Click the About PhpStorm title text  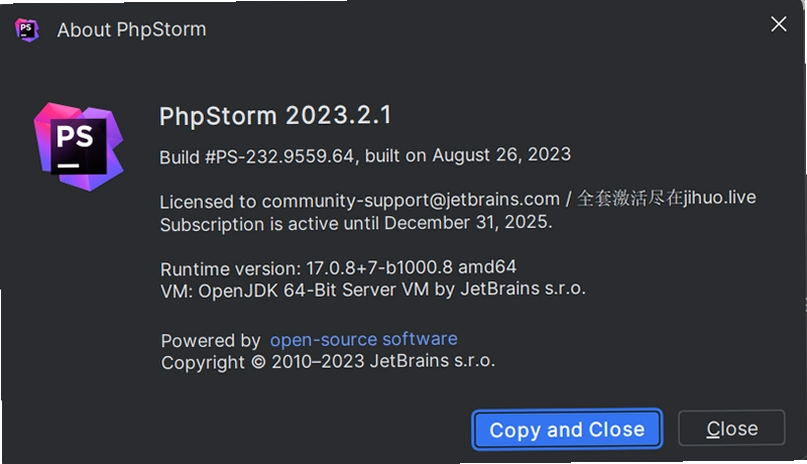click(x=131, y=30)
